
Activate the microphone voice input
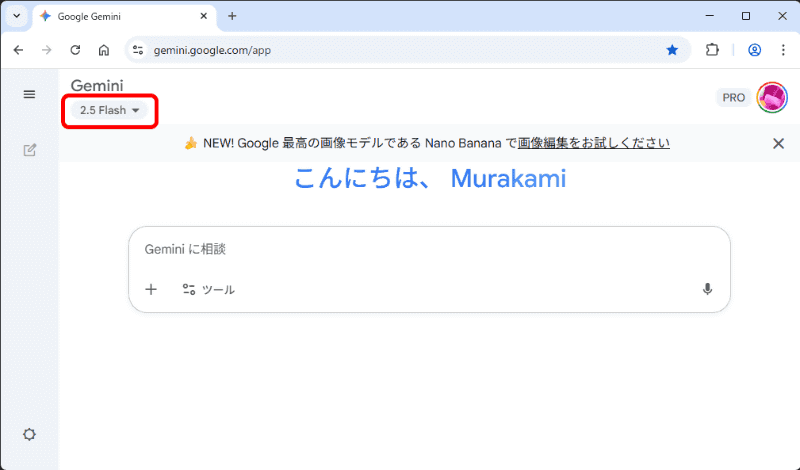[707, 289]
